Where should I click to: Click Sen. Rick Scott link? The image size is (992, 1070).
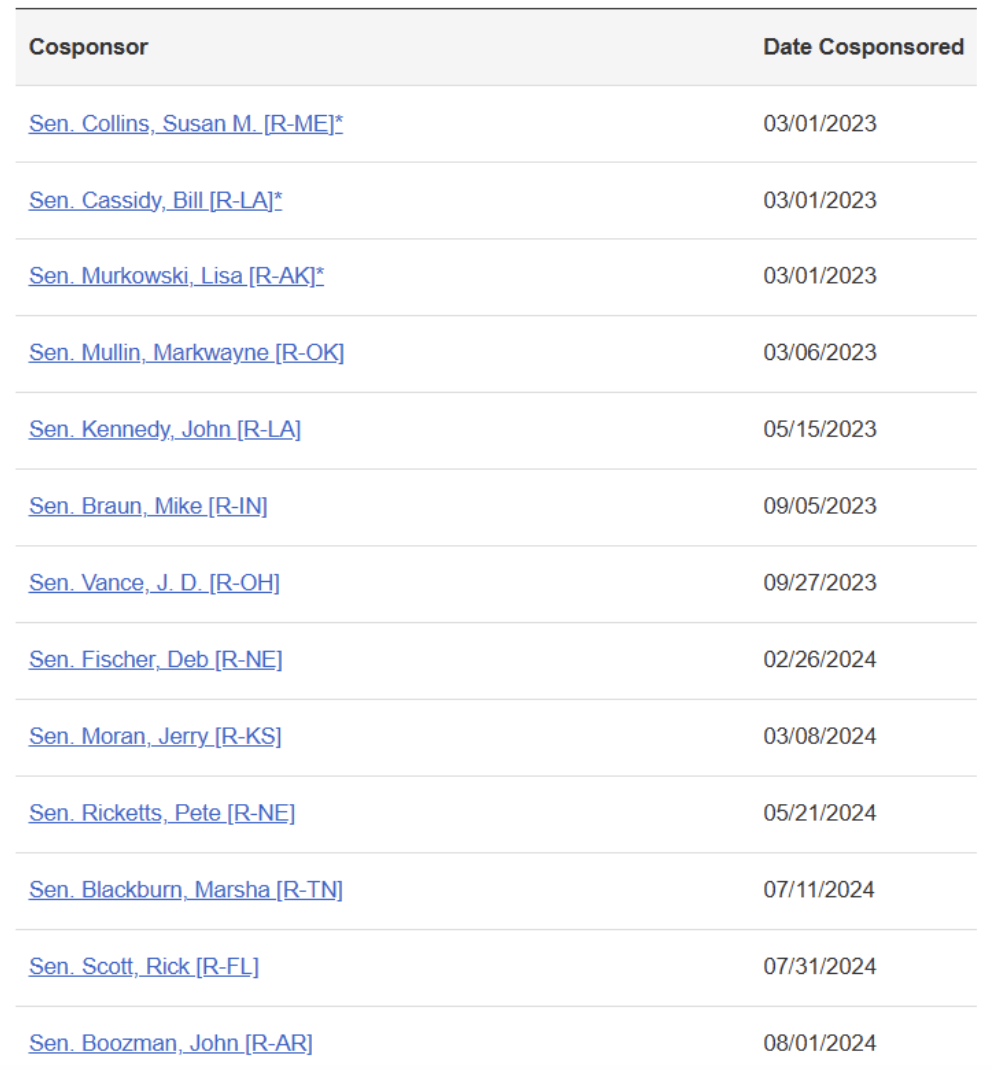(x=143, y=967)
